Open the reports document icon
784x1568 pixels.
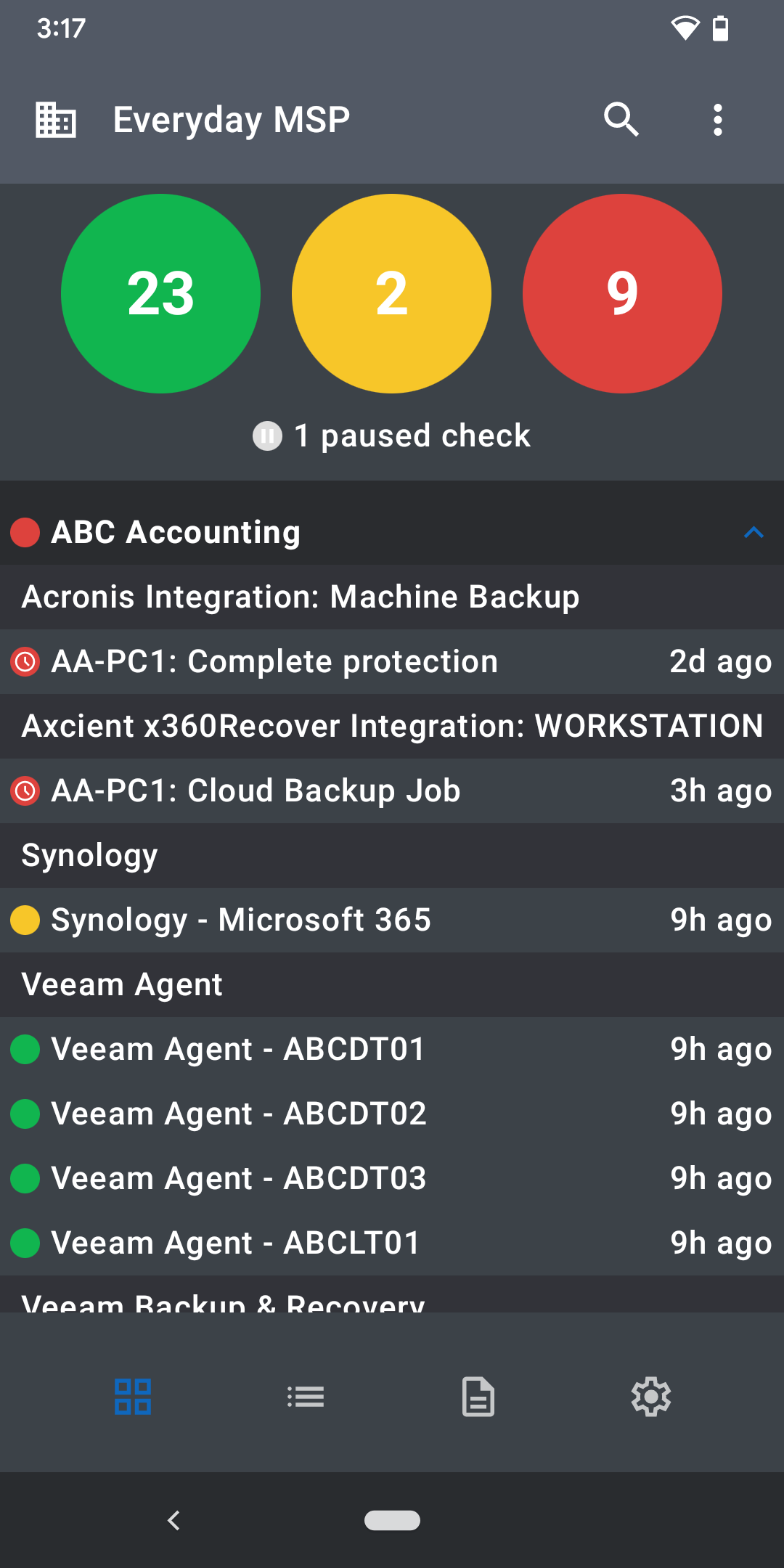point(478,1397)
